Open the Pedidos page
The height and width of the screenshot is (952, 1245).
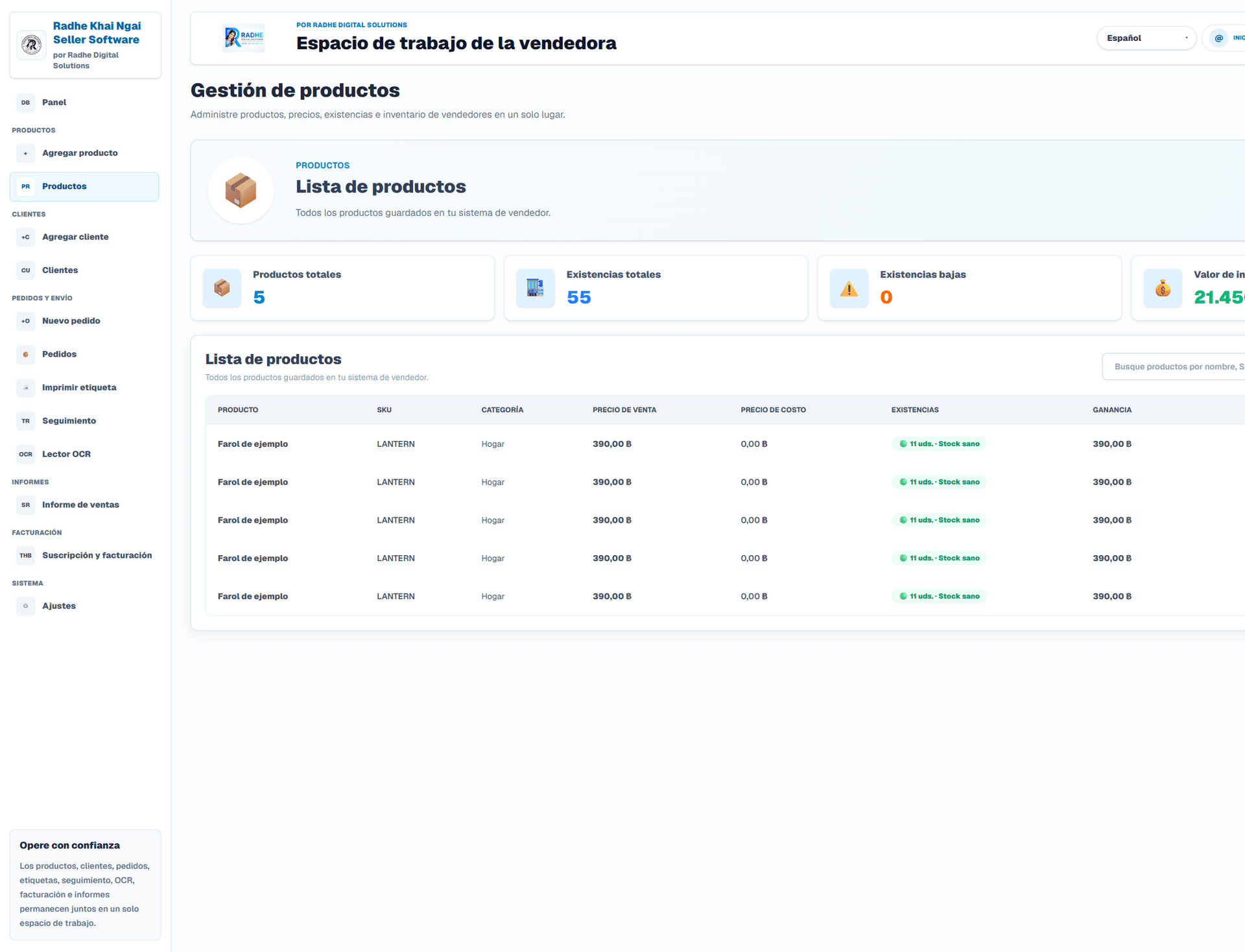tap(84, 354)
